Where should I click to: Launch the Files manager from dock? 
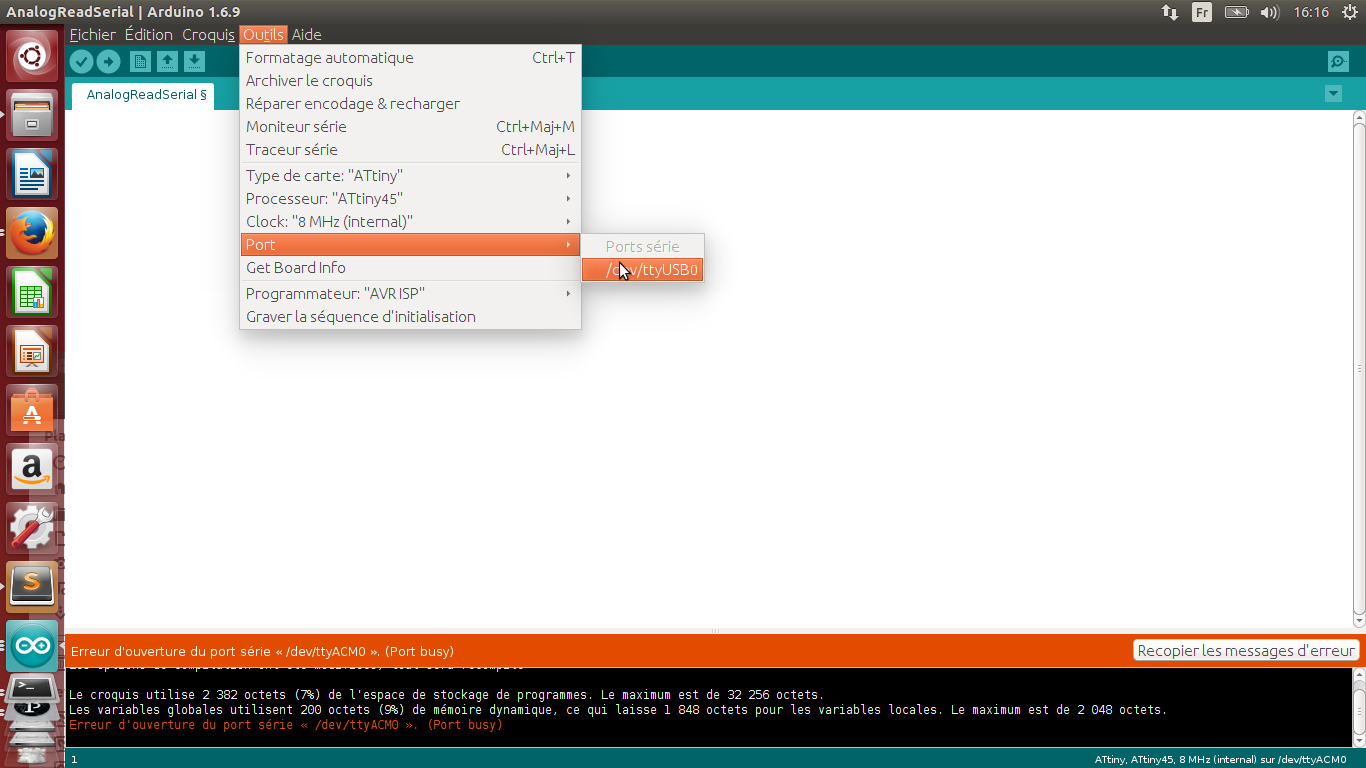pyautogui.click(x=33, y=116)
